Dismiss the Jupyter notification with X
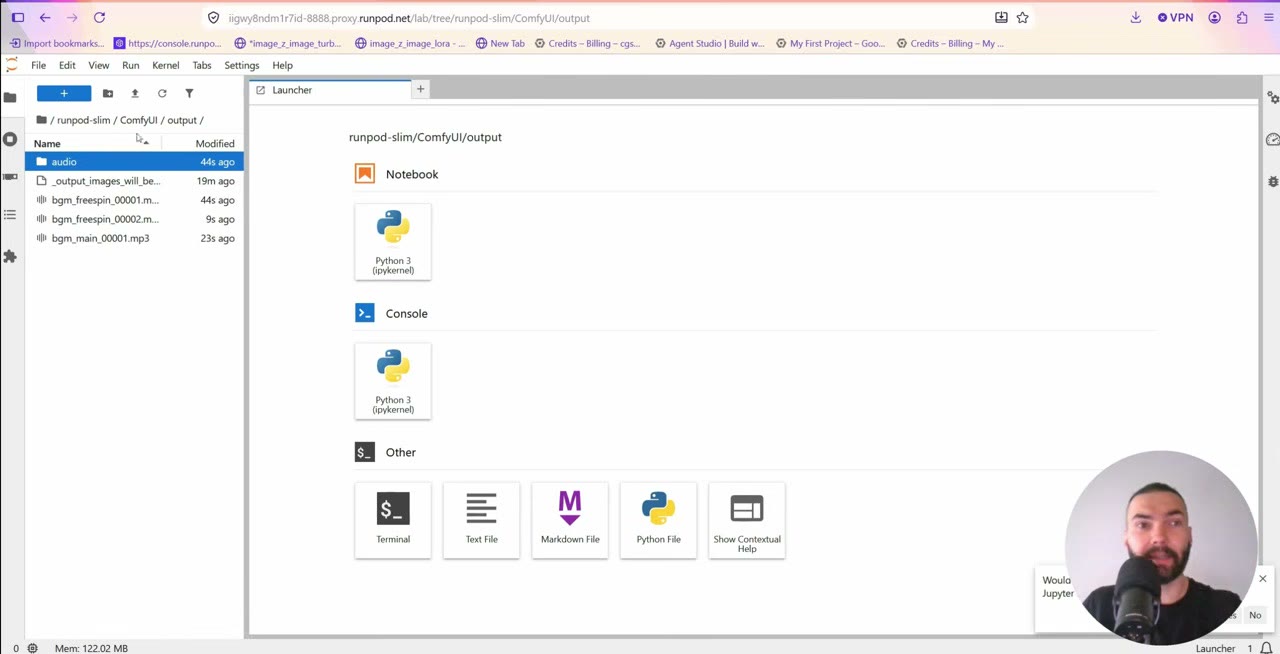The height and width of the screenshot is (654, 1280). 1262,579
